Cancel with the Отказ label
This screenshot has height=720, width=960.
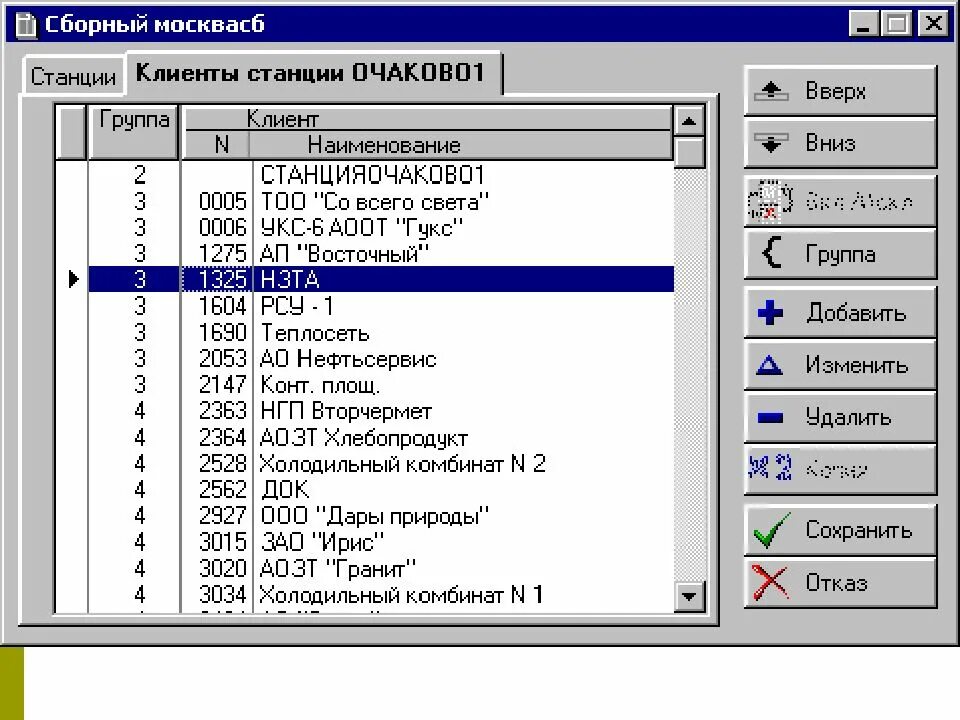click(x=836, y=582)
